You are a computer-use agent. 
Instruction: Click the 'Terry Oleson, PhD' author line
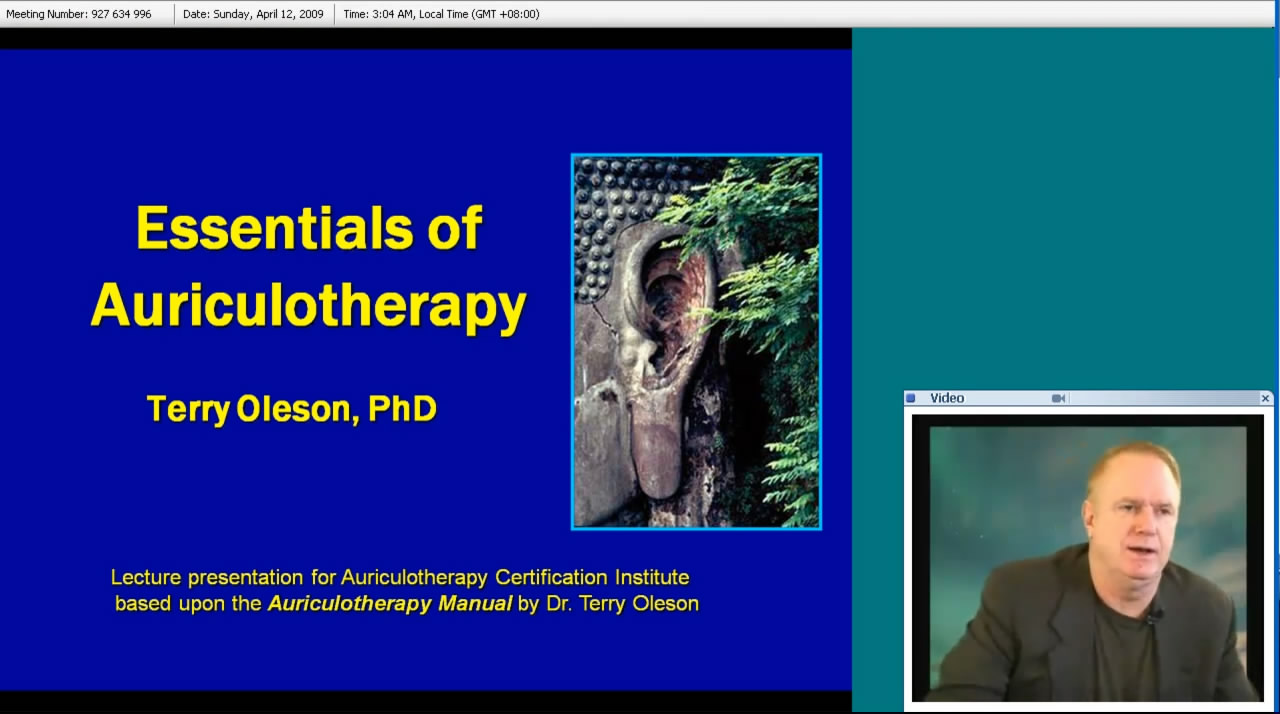292,409
